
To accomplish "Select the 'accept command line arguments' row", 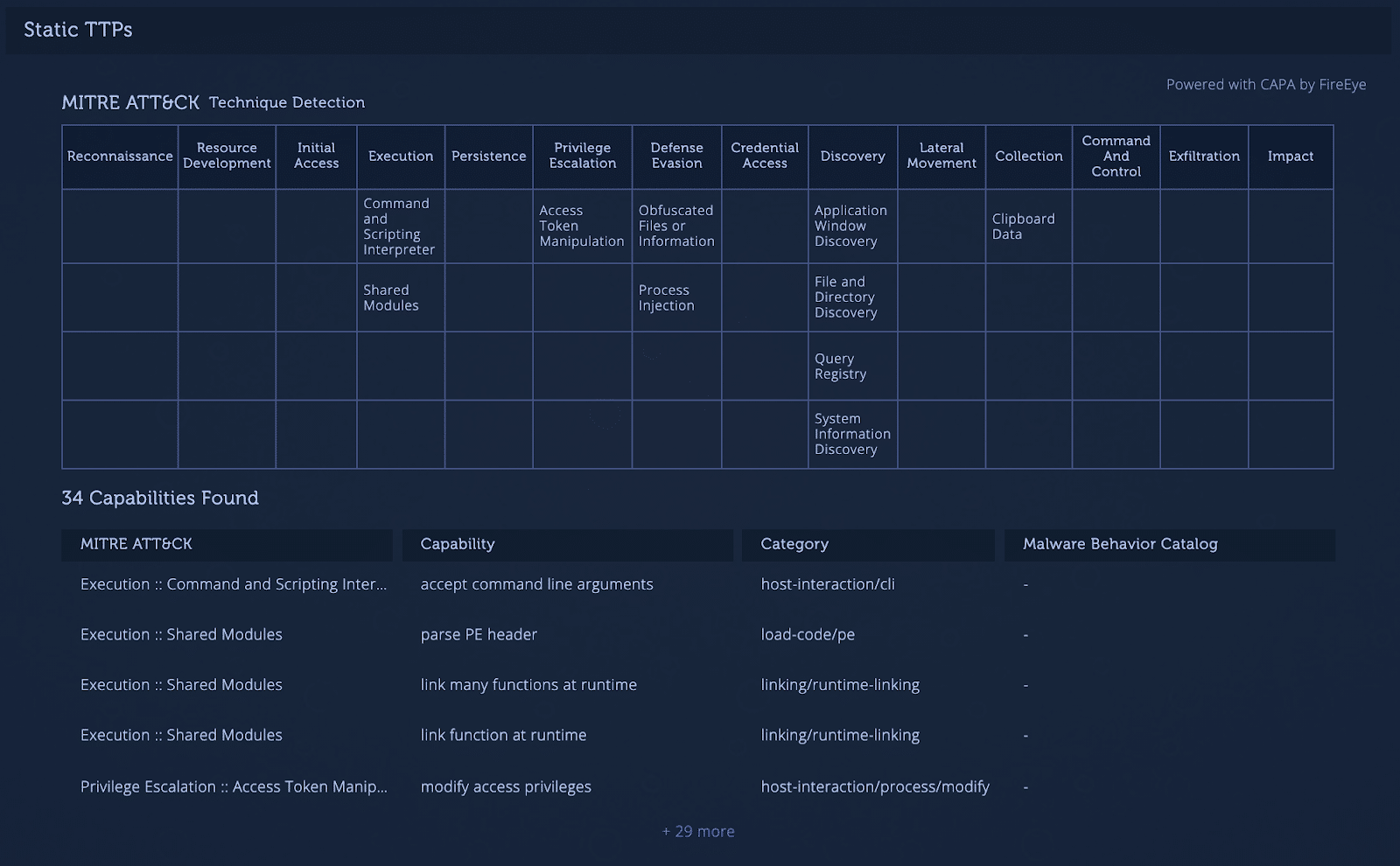I will point(536,584).
